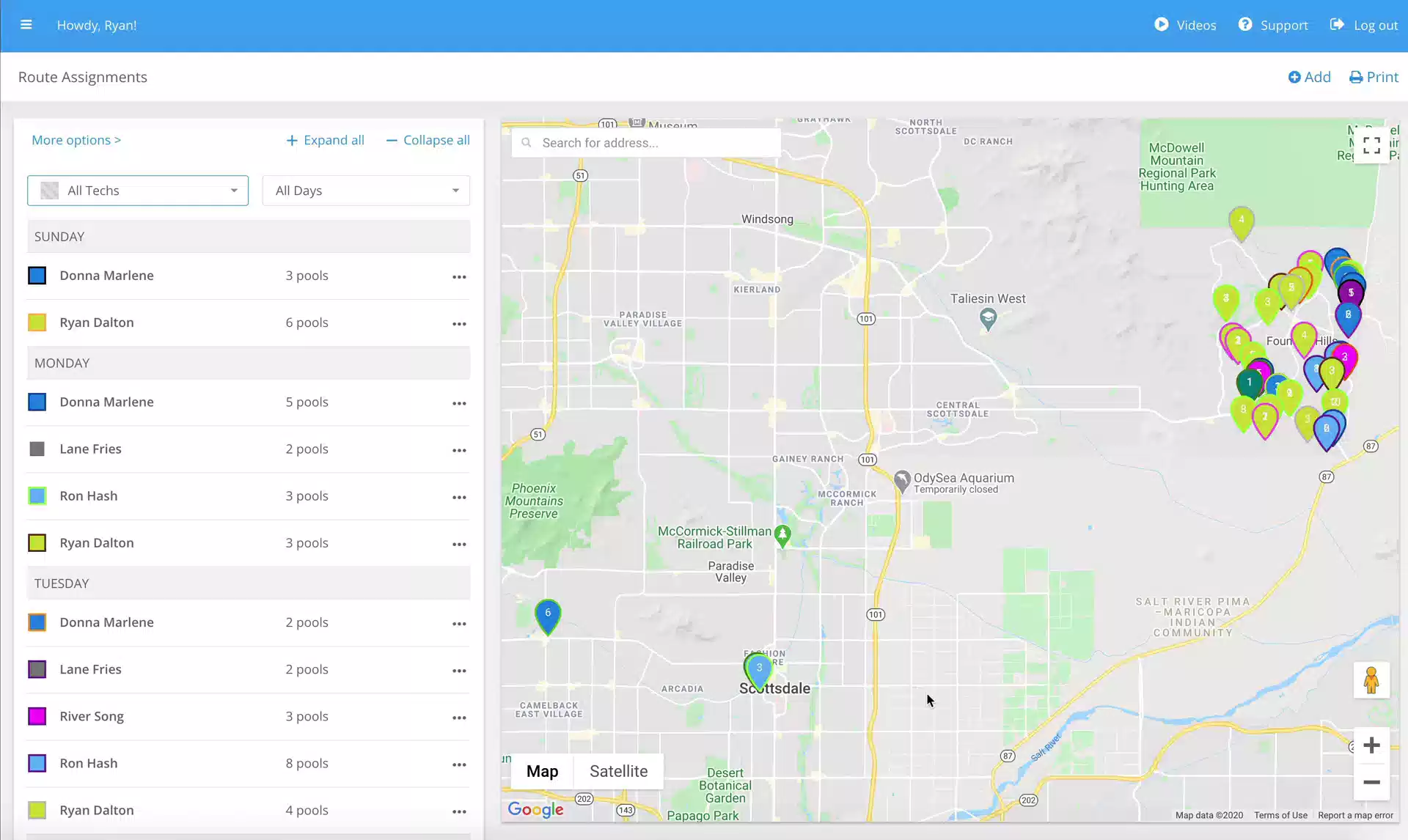The height and width of the screenshot is (840, 1408).
Task: Click the Taliesin West map marker
Action: click(x=988, y=319)
